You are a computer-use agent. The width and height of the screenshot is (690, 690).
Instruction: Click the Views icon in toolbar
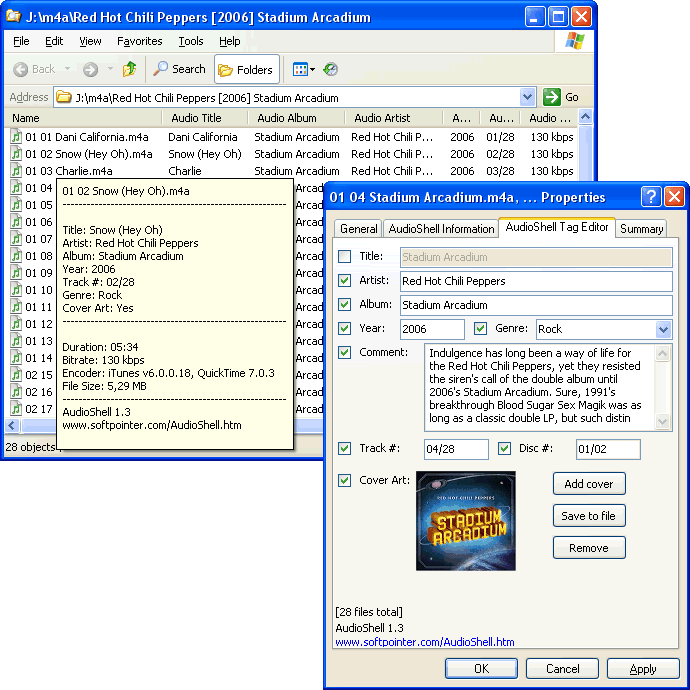[x=299, y=69]
